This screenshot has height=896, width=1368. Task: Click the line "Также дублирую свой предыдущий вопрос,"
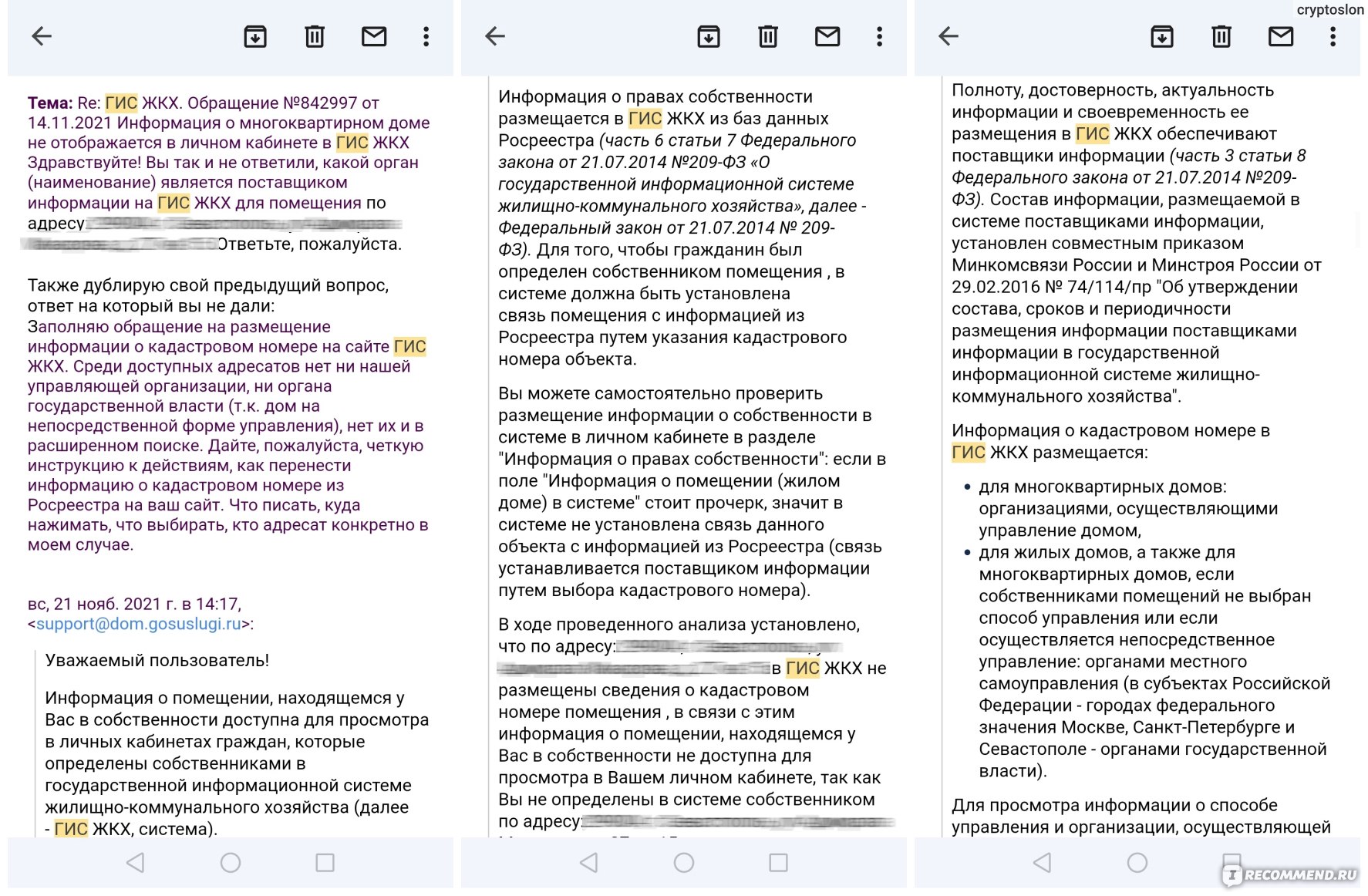[x=208, y=285]
